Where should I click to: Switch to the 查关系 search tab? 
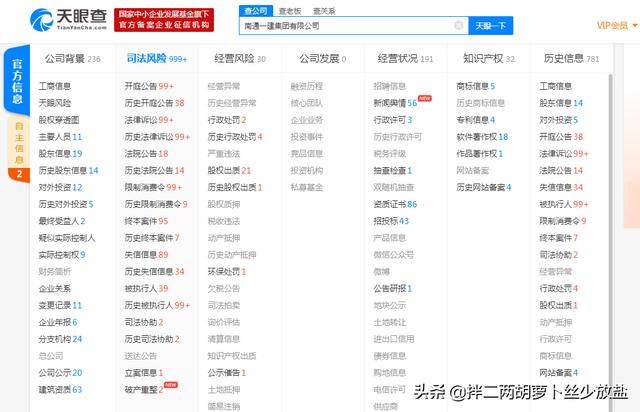click(324, 11)
